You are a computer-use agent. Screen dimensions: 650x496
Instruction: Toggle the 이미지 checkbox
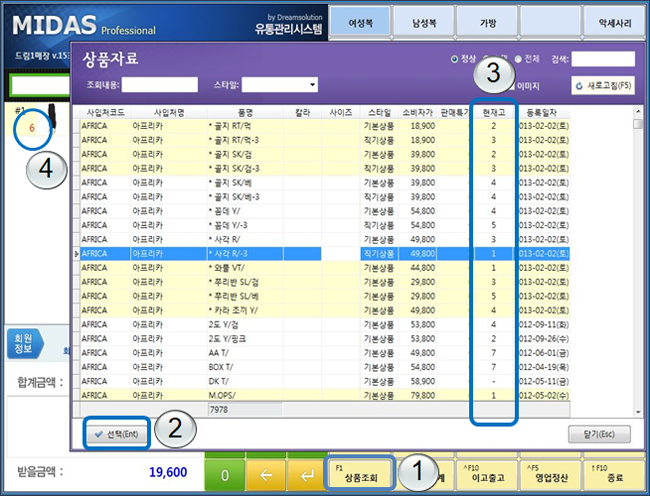[x=512, y=86]
